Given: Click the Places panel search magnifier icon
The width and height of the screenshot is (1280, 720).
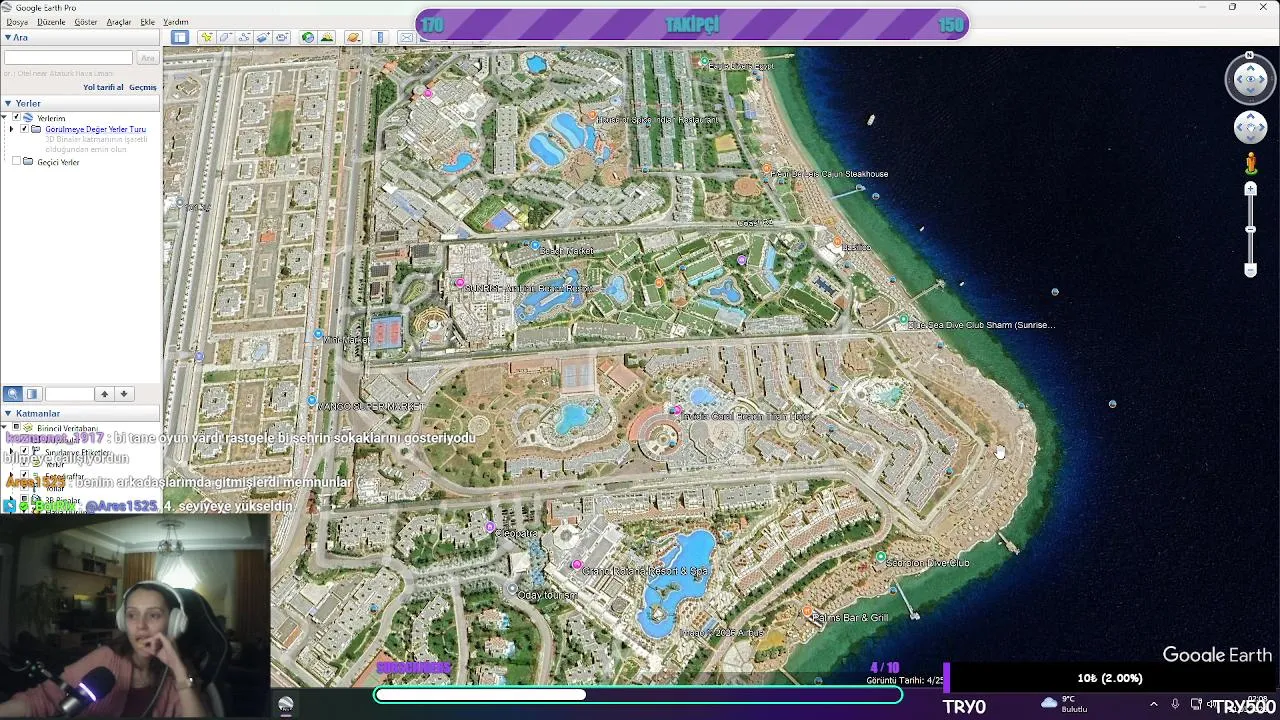Looking at the screenshot, I should (12, 394).
